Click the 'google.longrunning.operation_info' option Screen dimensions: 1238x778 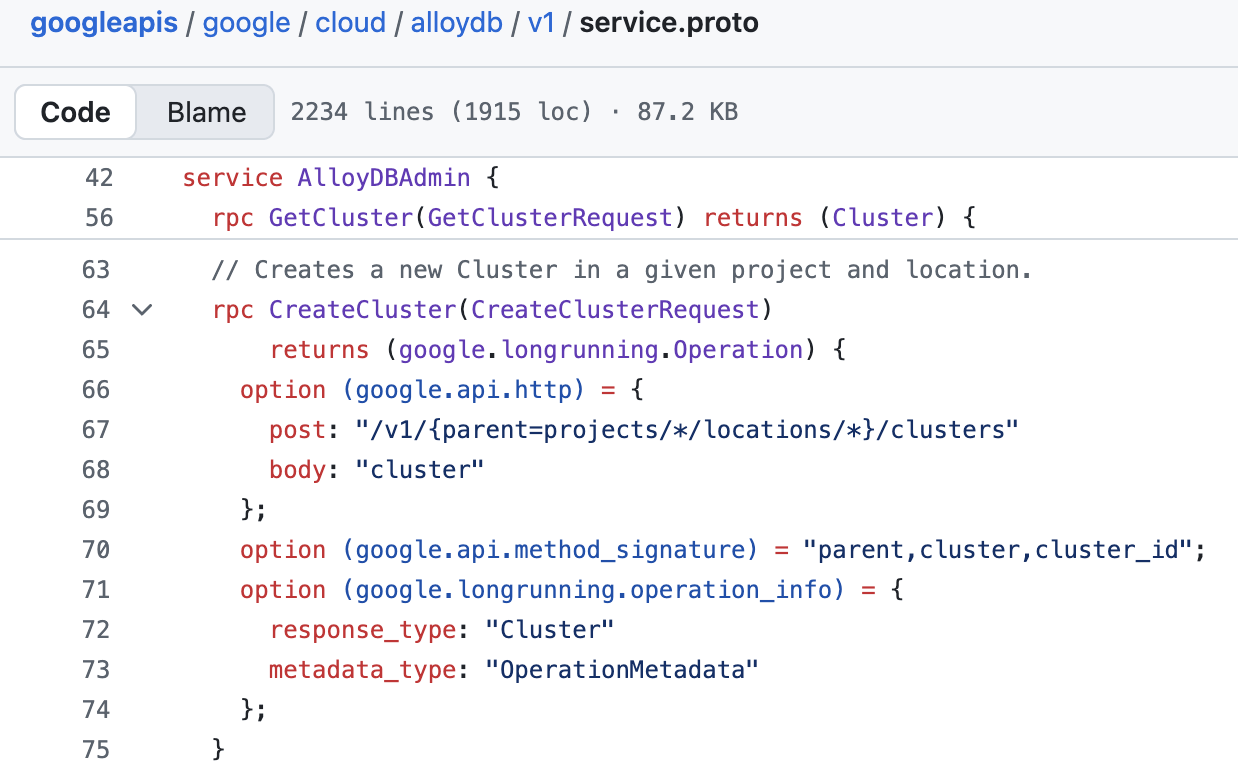pos(593,590)
